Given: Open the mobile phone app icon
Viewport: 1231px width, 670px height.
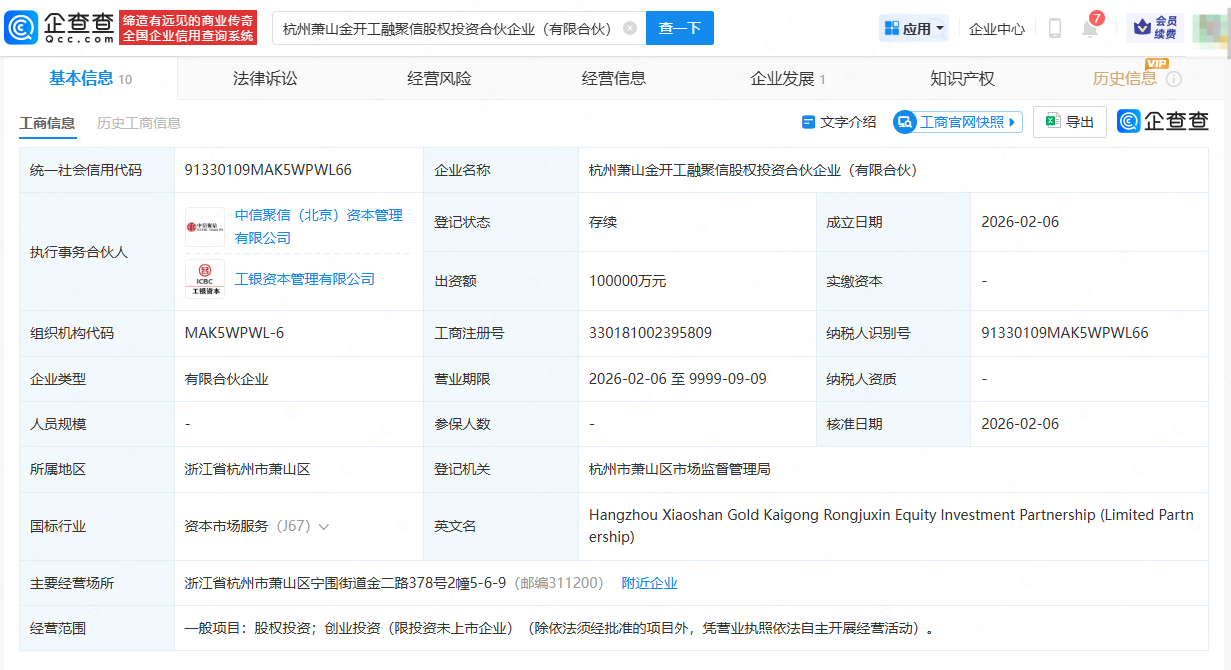Looking at the screenshot, I should pos(1054,28).
